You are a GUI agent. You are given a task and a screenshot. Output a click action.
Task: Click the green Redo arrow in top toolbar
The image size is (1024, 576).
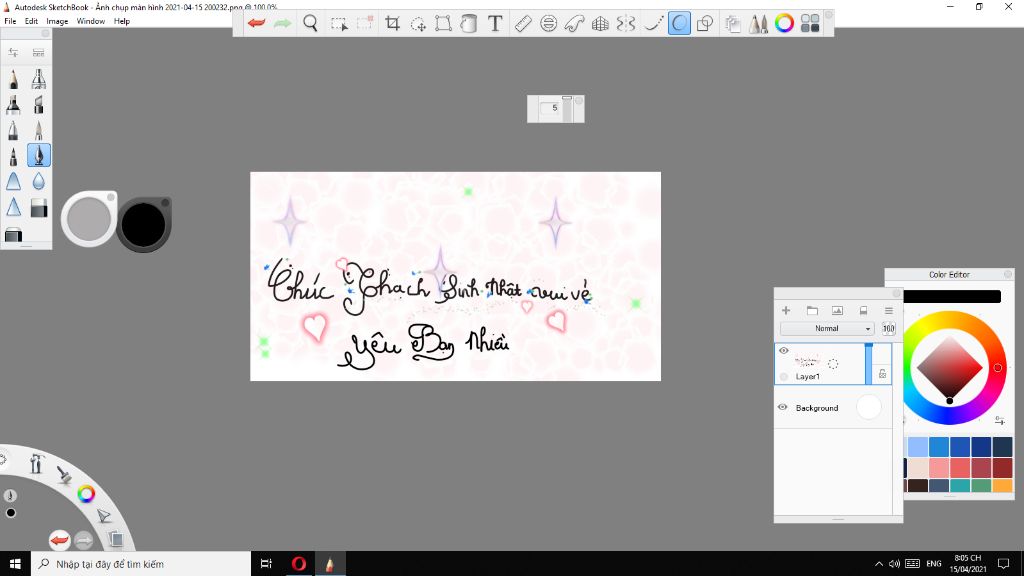[x=283, y=24]
